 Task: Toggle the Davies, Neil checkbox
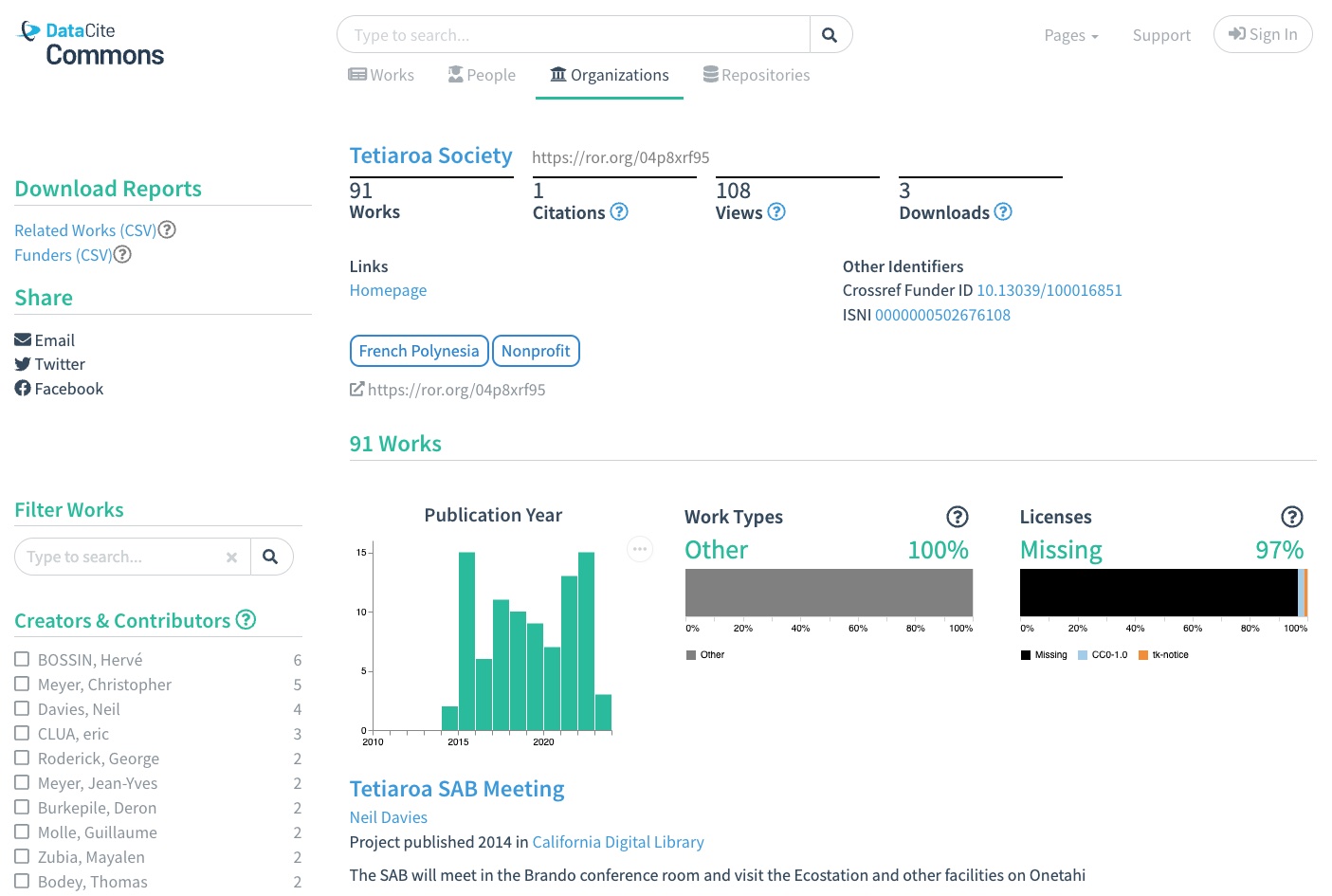[x=22, y=708]
